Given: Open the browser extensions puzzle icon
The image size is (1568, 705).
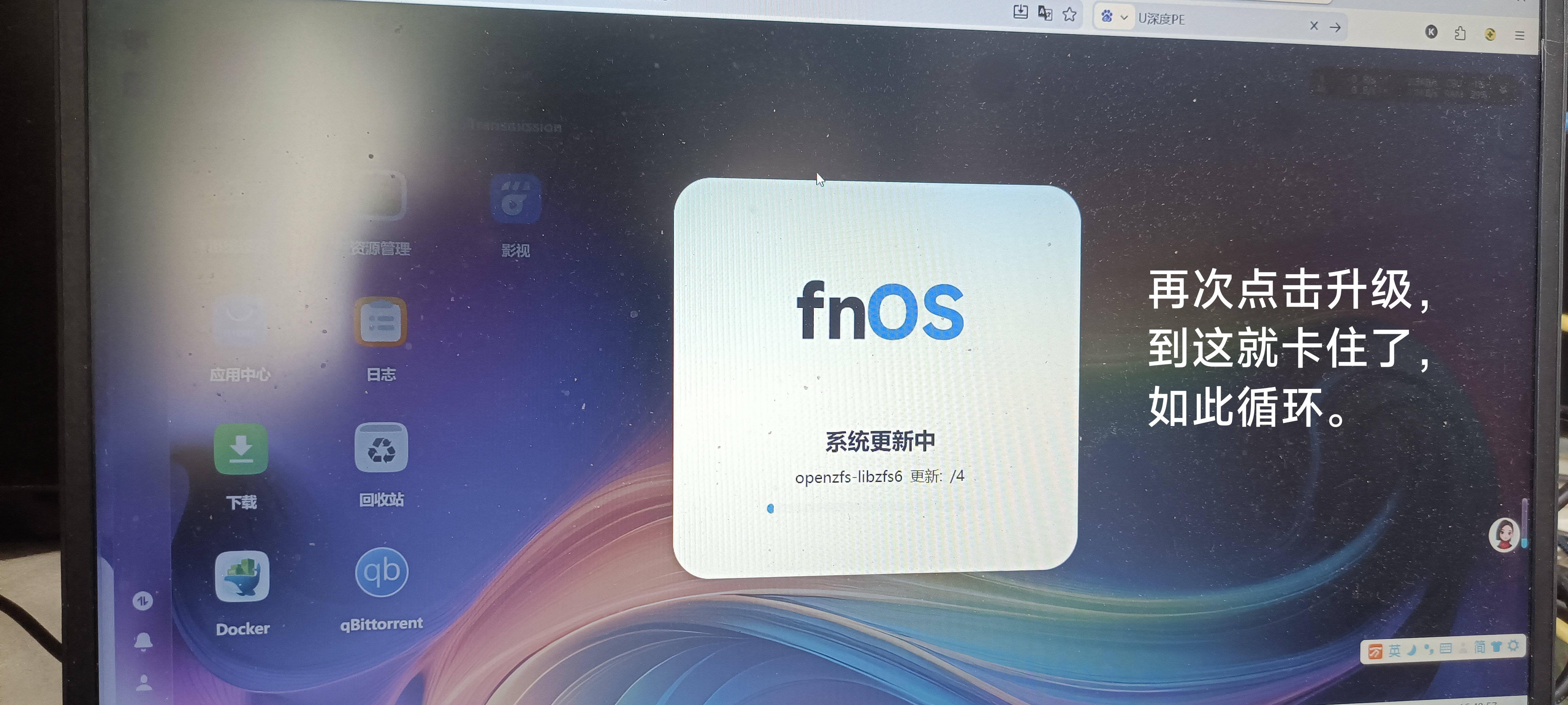Looking at the screenshot, I should point(1459,34).
